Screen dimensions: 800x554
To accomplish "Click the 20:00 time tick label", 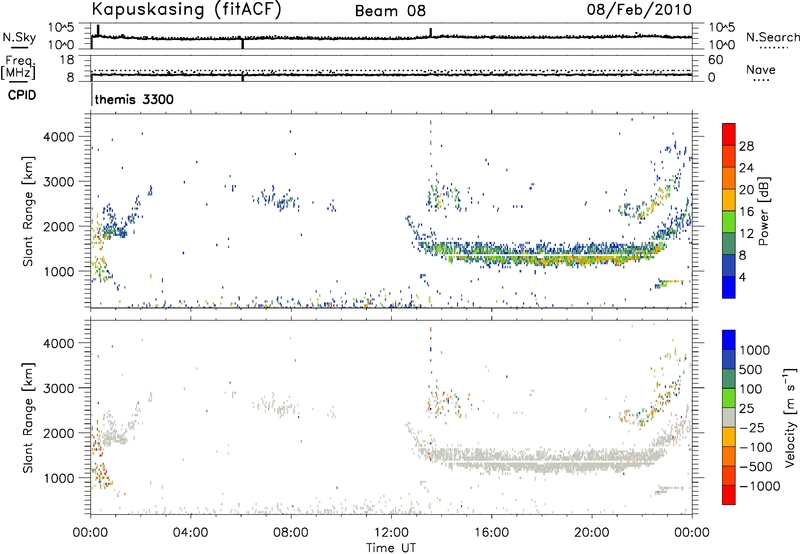I will click(591, 533).
